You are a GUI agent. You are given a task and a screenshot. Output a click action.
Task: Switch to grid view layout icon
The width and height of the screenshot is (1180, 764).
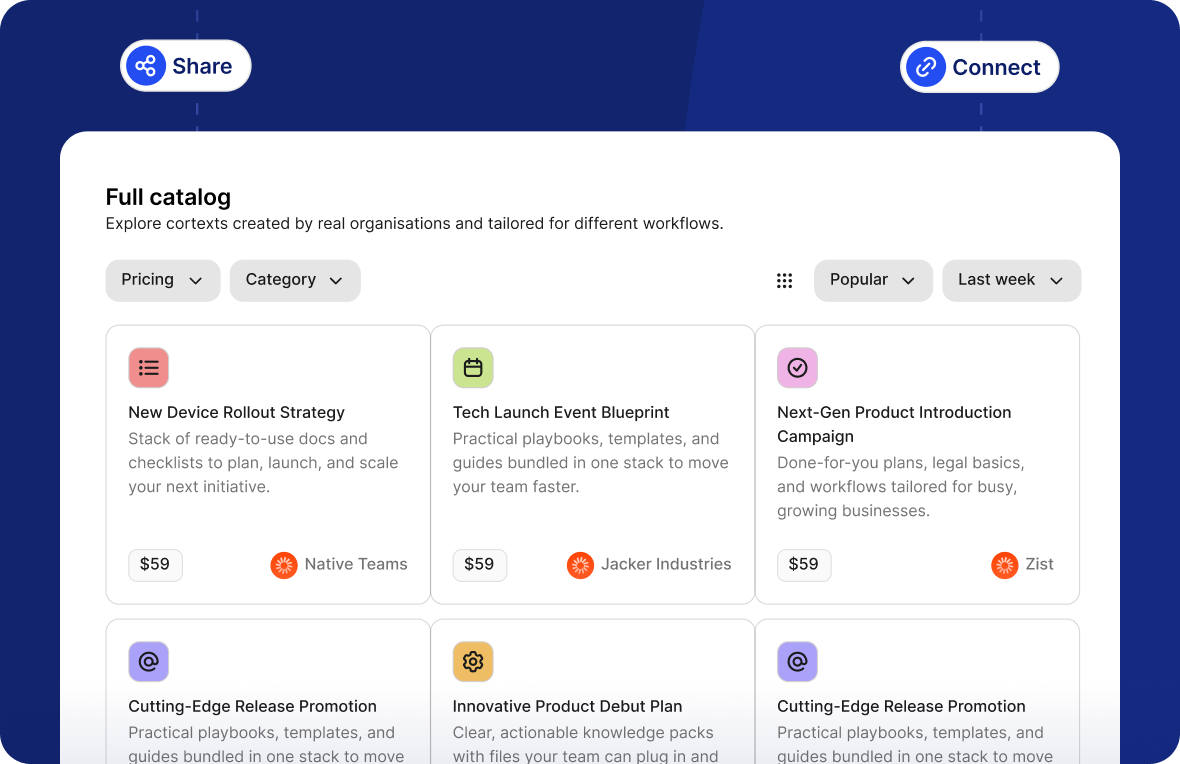(x=784, y=281)
